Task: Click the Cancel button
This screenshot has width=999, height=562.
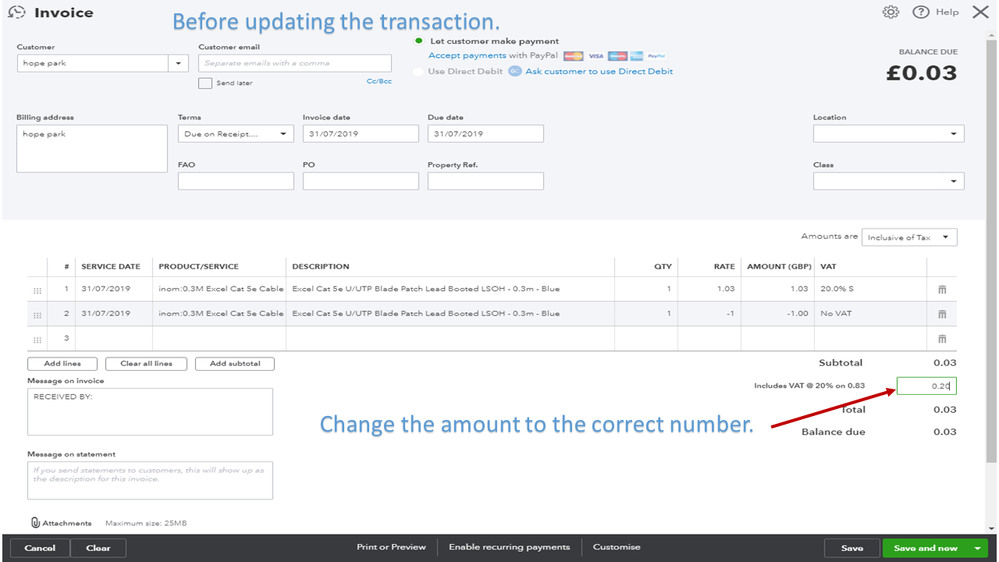Action: pyautogui.click(x=40, y=548)
